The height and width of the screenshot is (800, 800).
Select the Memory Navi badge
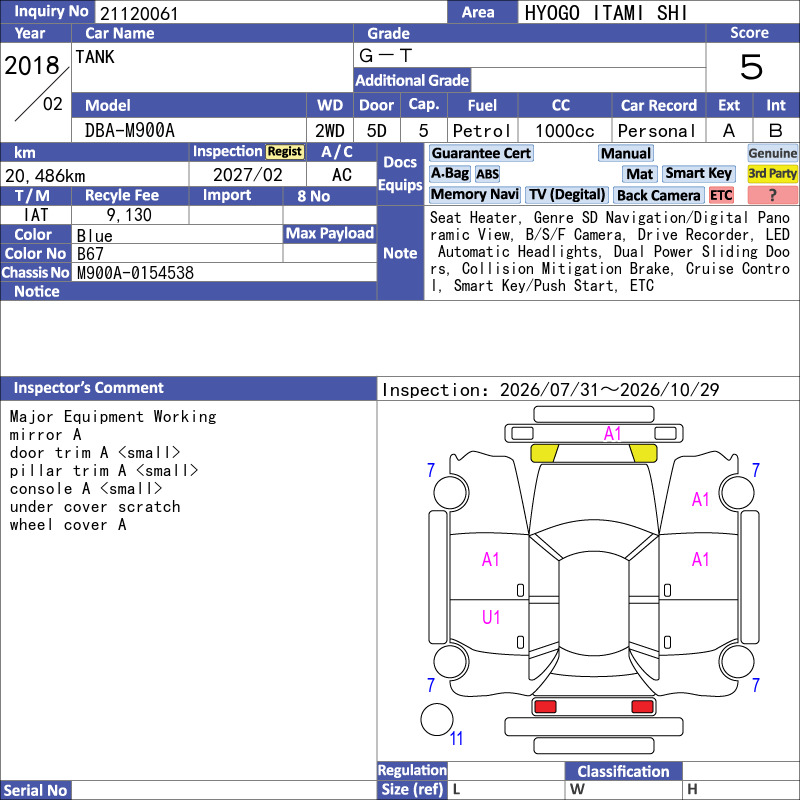(474, 194)
